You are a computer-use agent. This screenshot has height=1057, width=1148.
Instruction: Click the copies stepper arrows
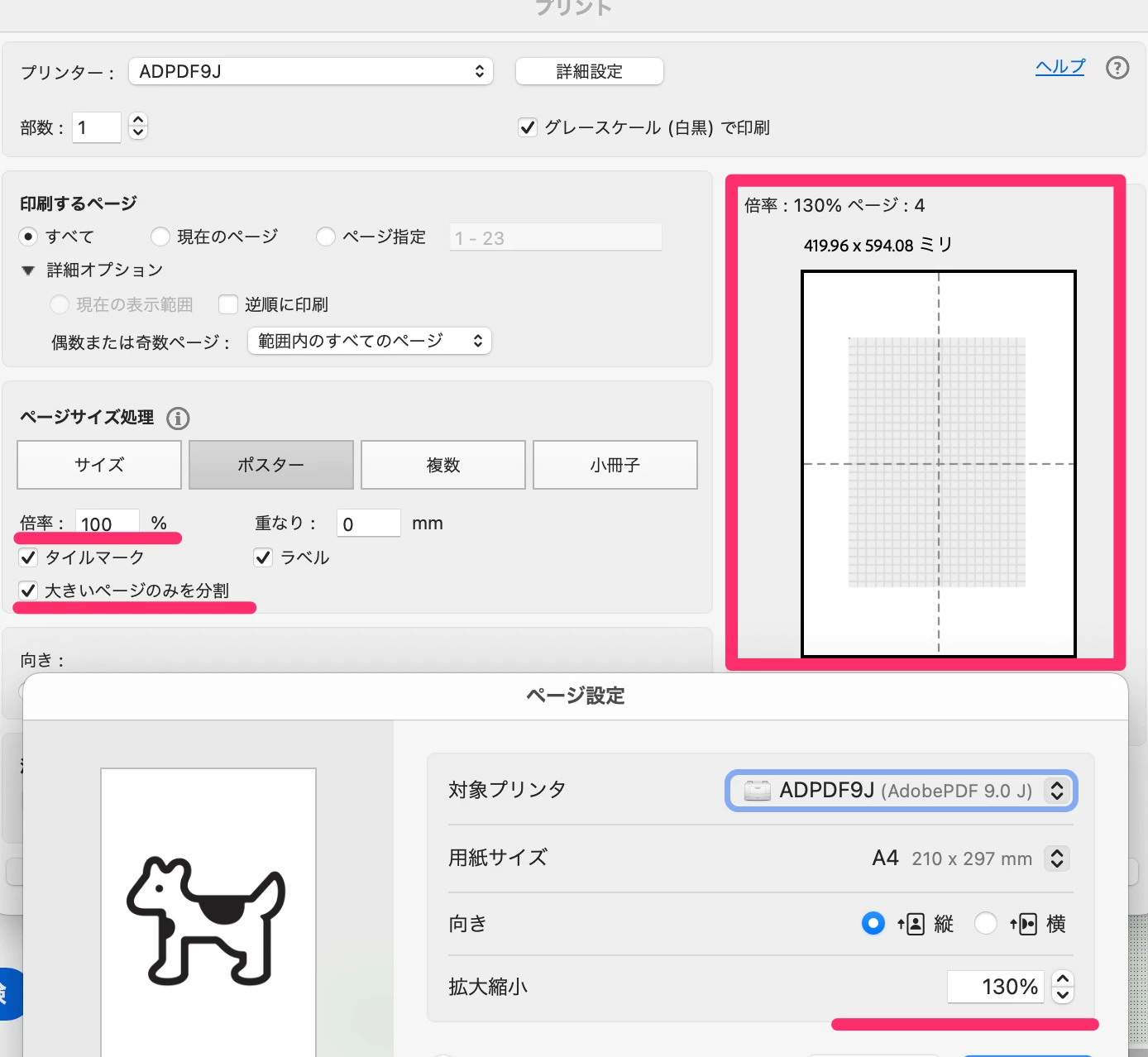pyautogui.click(x=138, y=127)
